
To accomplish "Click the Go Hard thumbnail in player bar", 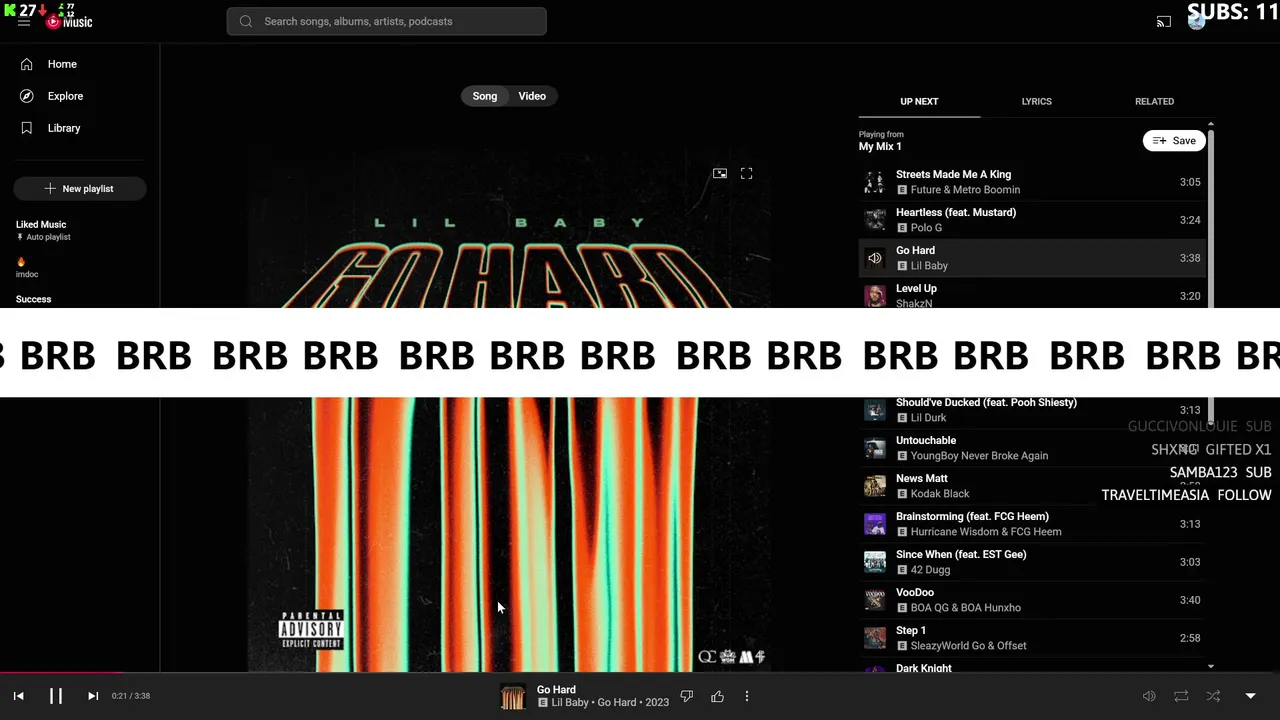I will point(513,696).
